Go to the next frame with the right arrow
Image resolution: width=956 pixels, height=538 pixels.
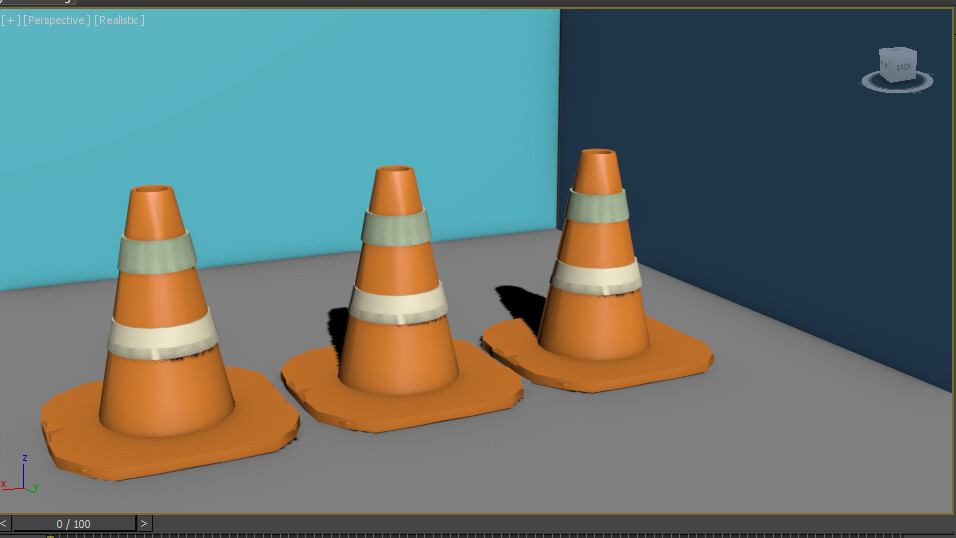pos(144,523)
